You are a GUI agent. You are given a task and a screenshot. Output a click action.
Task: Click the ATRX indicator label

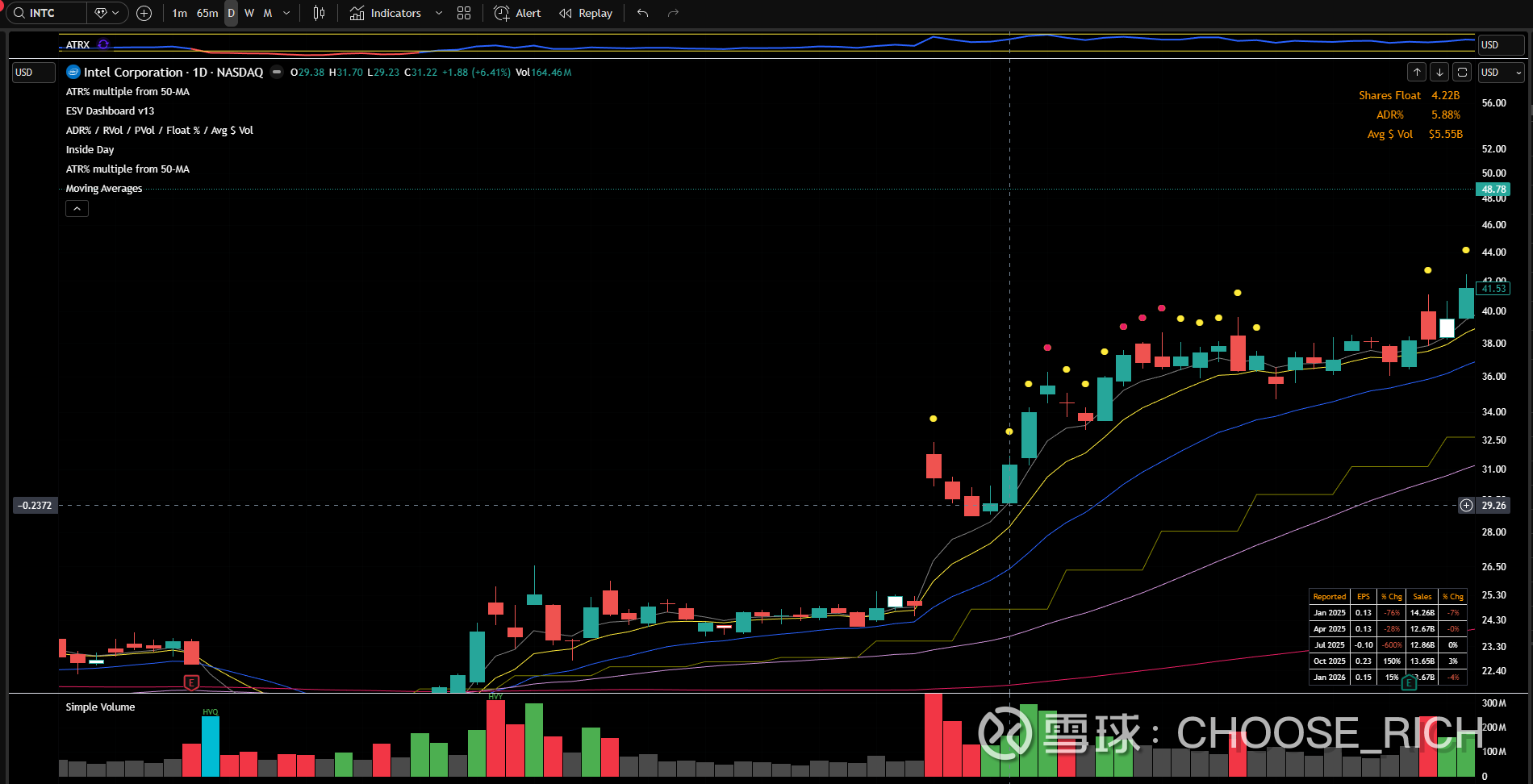77,44
